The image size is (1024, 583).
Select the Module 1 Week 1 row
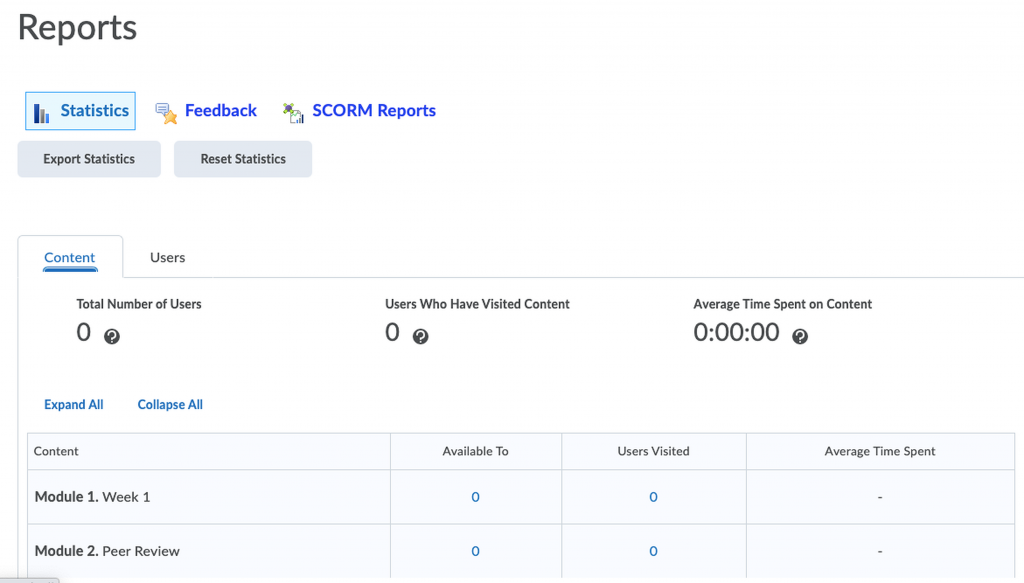[x=521, y=497]
